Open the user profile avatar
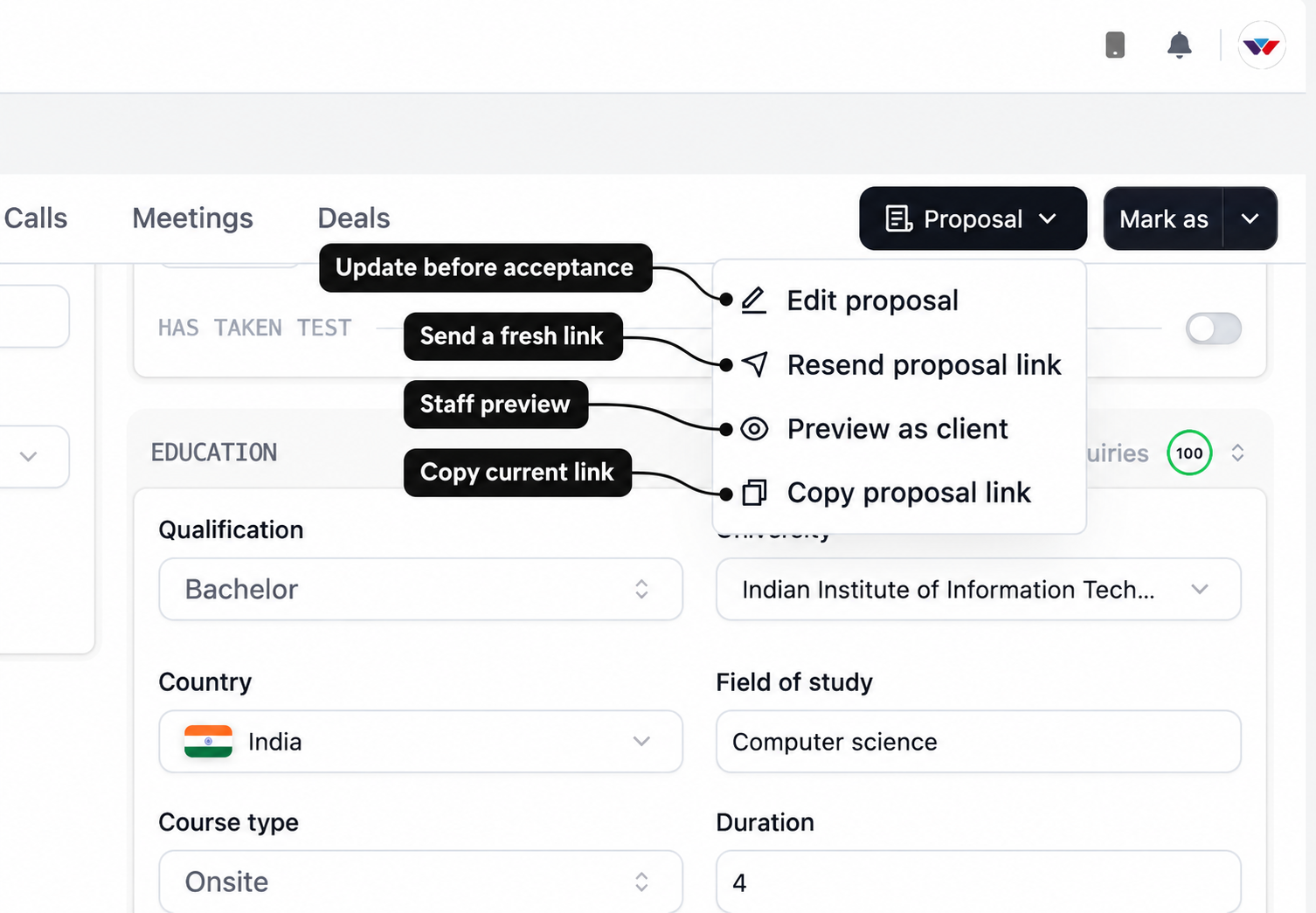This screenshot has height=913, width=1316. pos(1262,45)
